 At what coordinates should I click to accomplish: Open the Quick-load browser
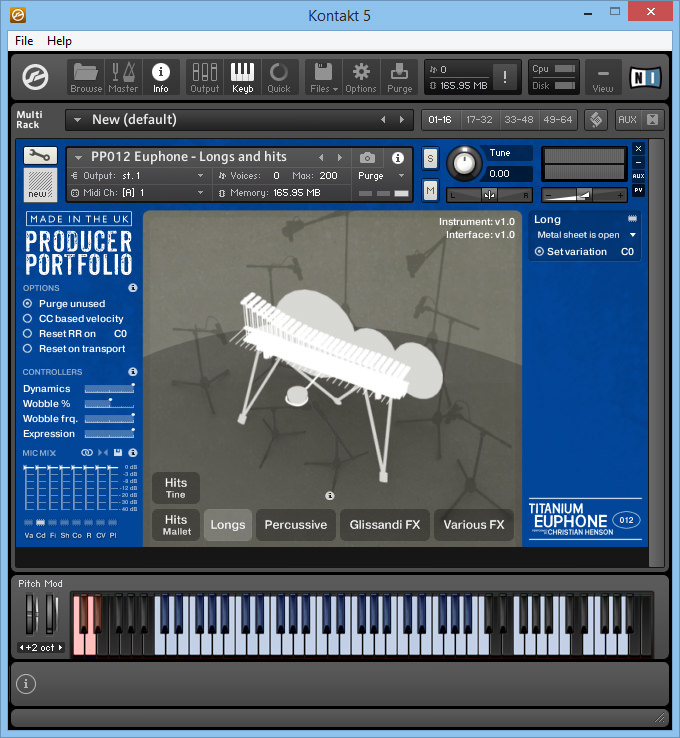click(x=279, y=77)
